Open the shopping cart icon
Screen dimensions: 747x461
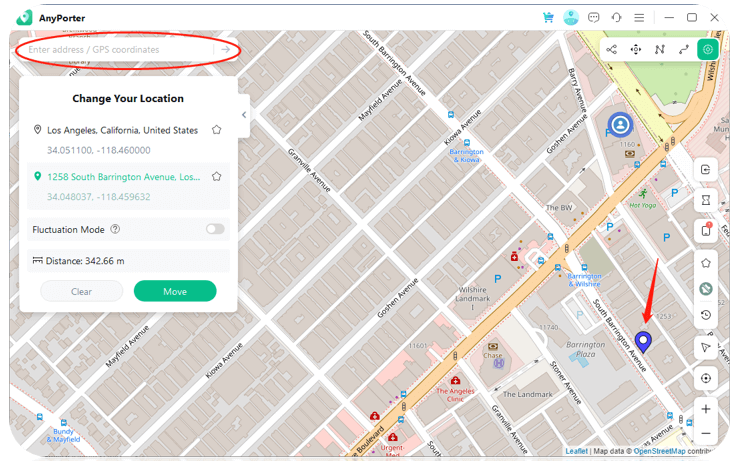pos(548,18)
